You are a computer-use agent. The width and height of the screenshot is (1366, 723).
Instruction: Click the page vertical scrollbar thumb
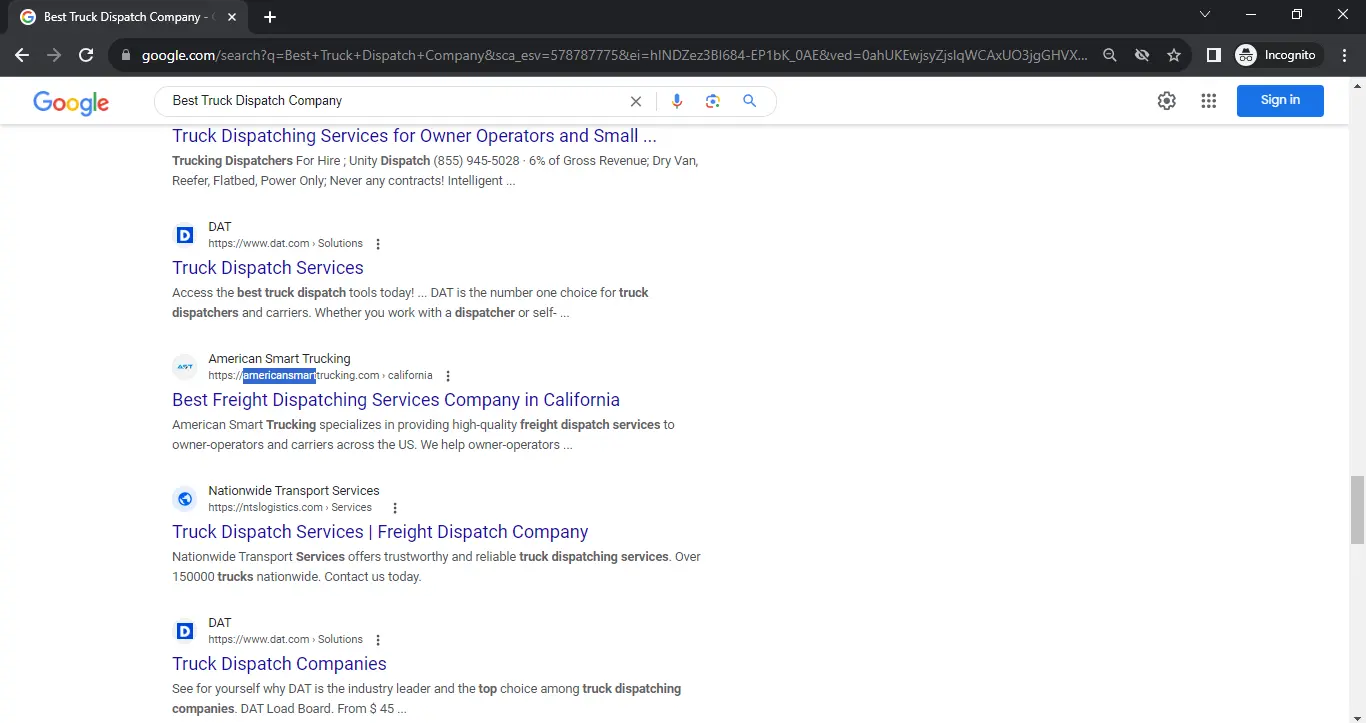1357,510
